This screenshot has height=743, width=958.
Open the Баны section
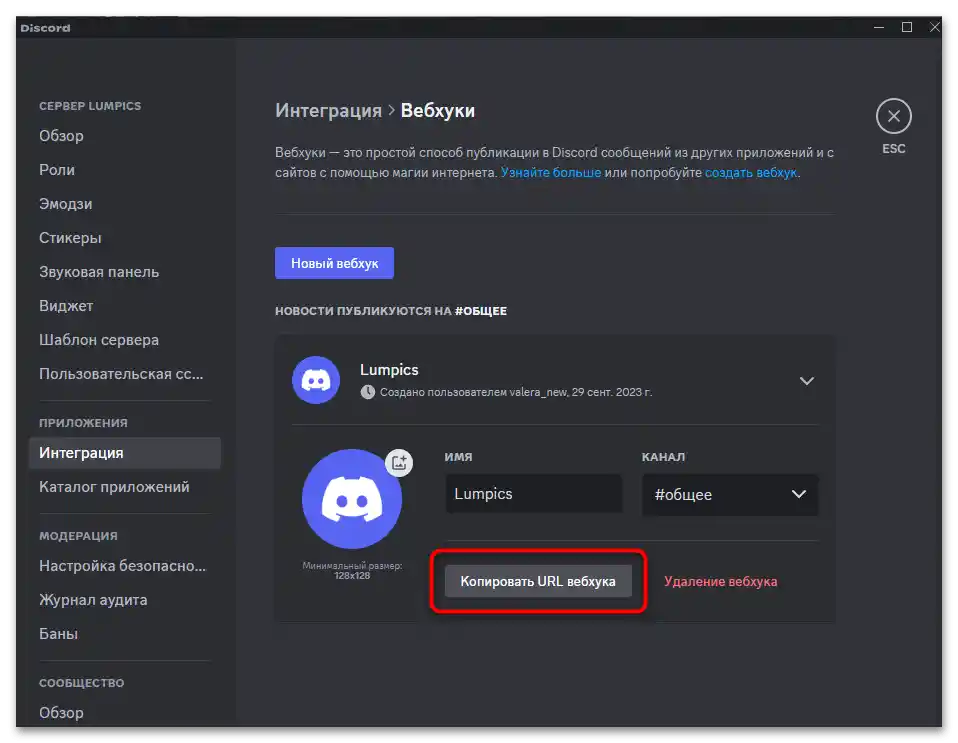(58, 634)
